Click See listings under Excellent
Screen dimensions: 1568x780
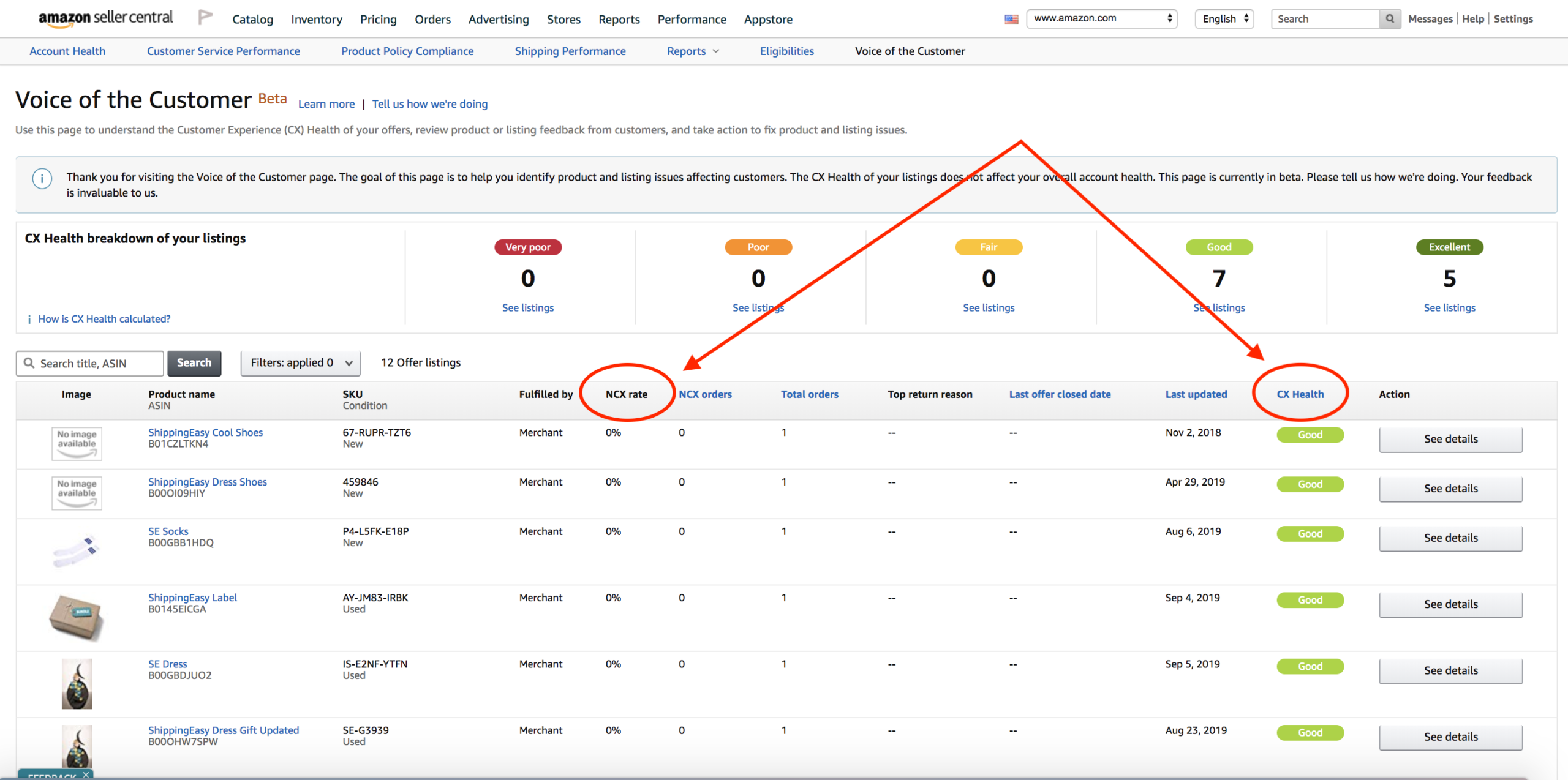(x=1449, y=308)
